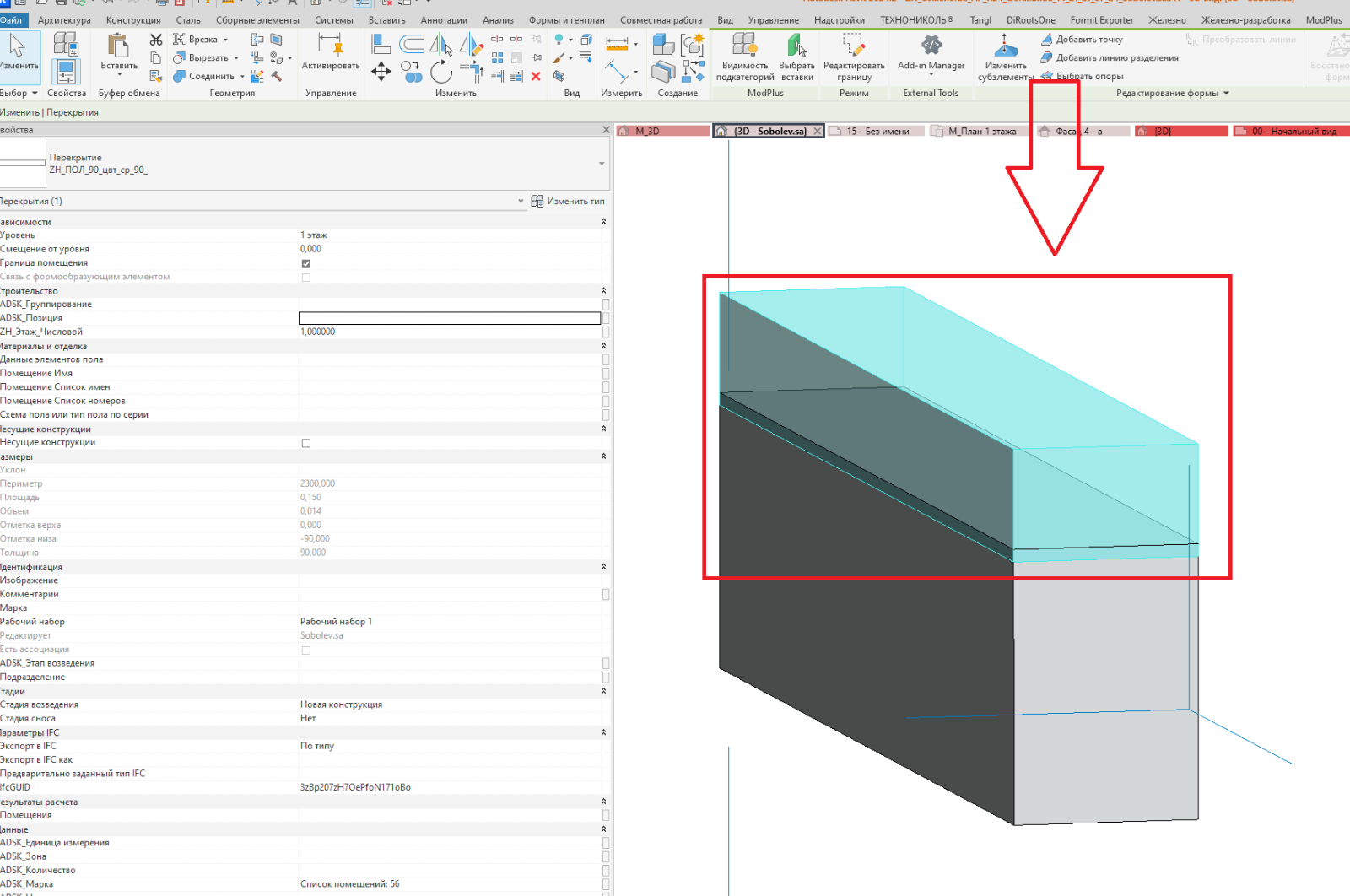The image size is (1350, 896).
Task: Click the associate button for ADSK_Этап возведения
Action: (606, 664)
